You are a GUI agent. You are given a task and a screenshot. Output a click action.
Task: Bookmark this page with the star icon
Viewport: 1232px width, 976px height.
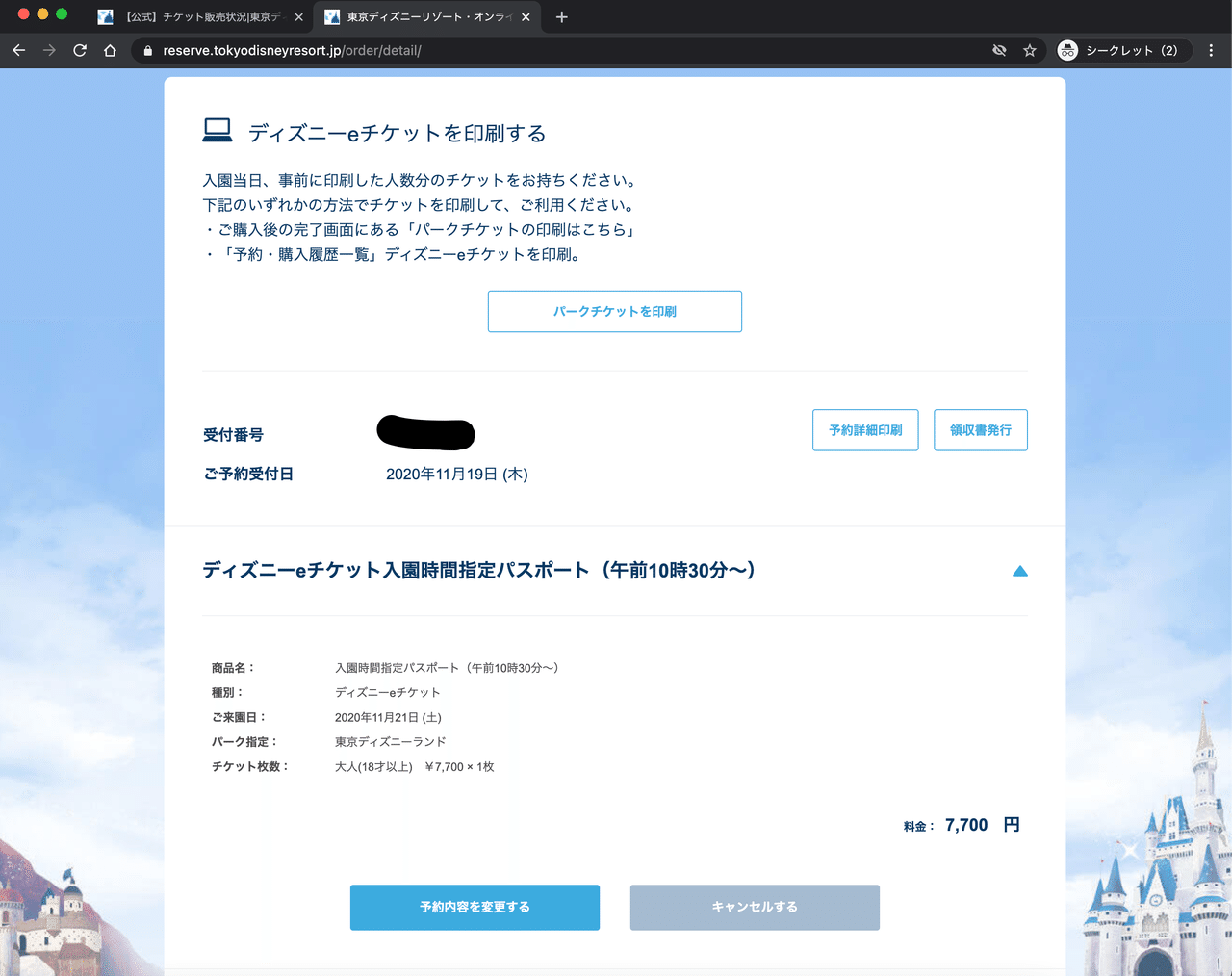1030,50
